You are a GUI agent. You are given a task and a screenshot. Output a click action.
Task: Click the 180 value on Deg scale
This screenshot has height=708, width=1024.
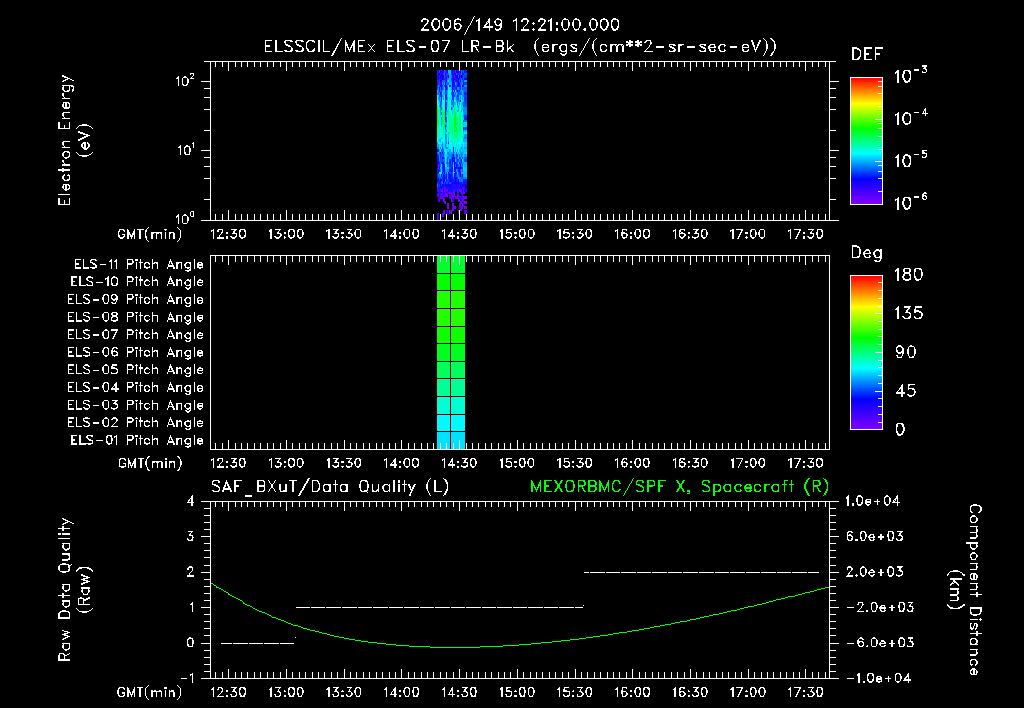[x=908, y=275]
